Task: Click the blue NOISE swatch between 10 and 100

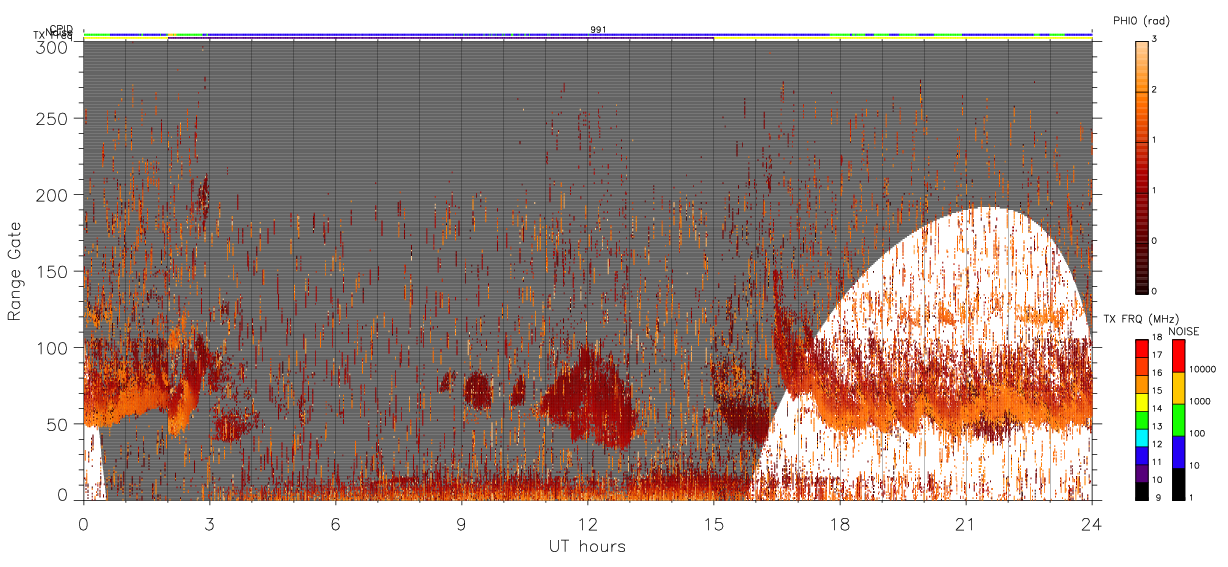Action: point(1179,452)
